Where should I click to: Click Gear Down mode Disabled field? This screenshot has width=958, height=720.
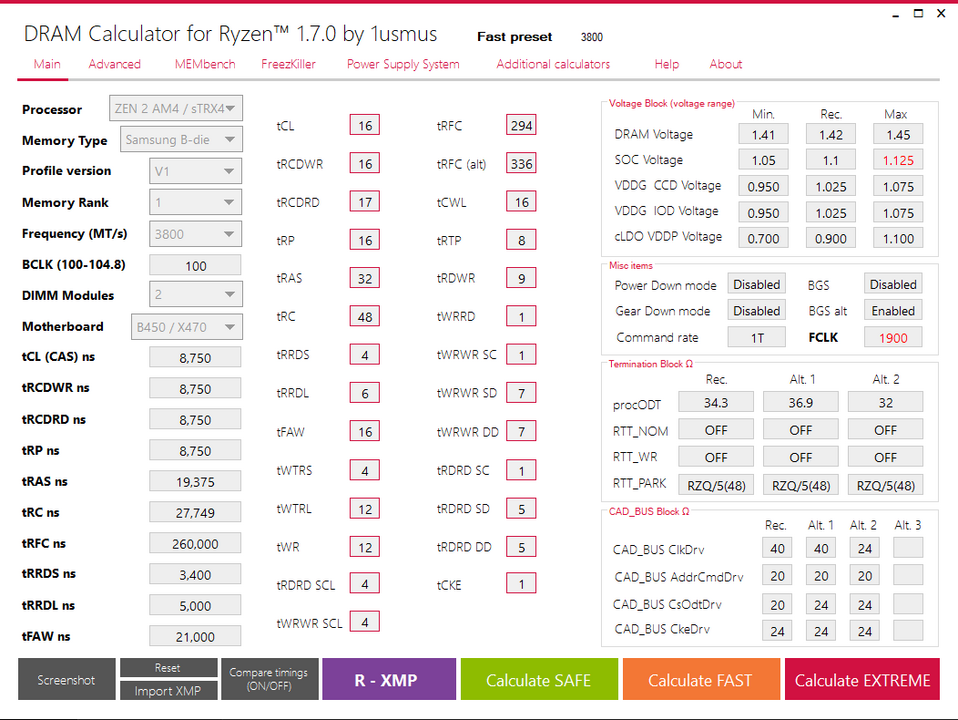[756, 310]
